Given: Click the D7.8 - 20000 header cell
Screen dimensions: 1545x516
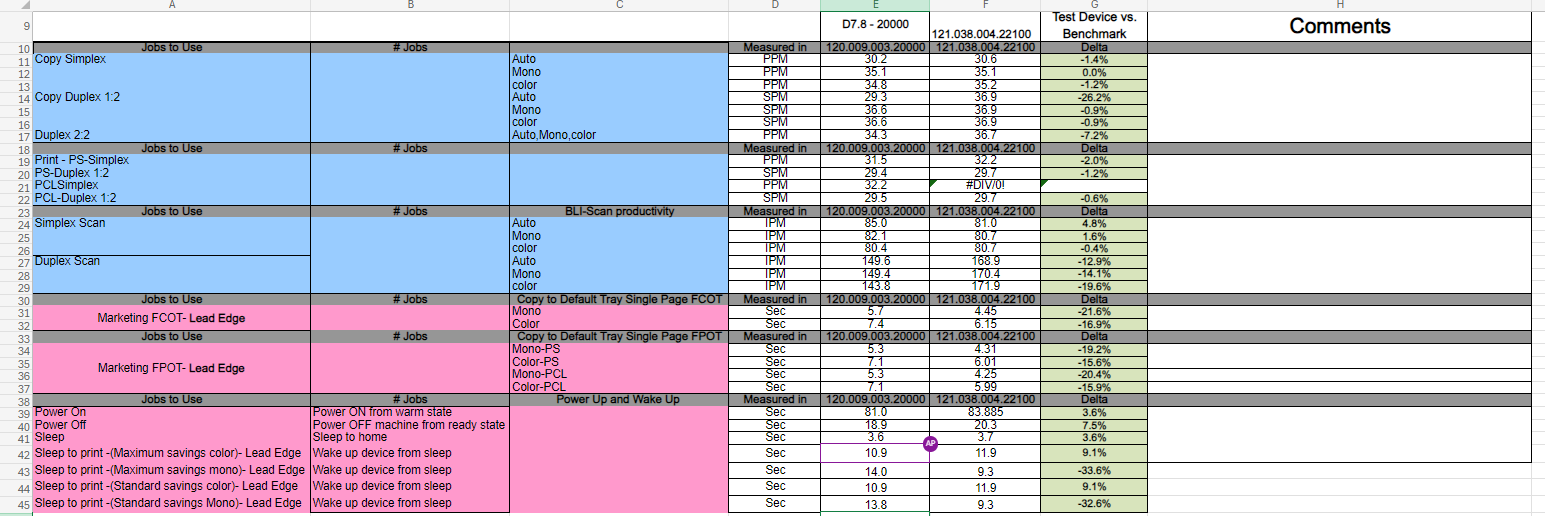Looking at the screenshot, I should (x=875, y=22).
